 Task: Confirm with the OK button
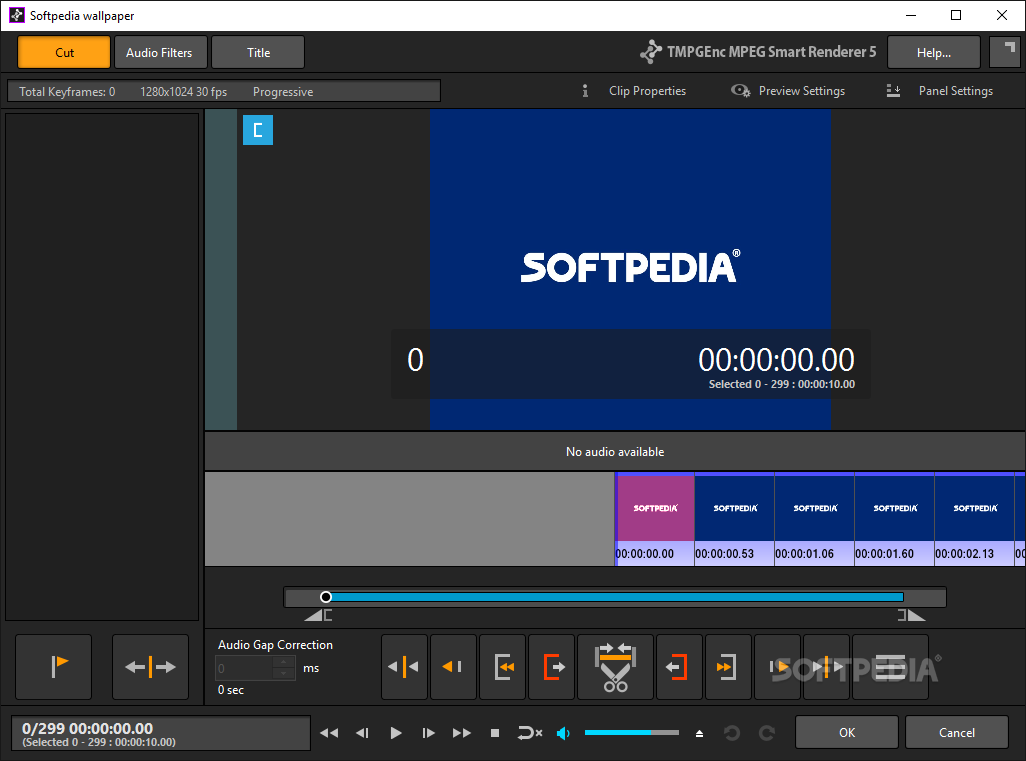(x=847, y=732)
